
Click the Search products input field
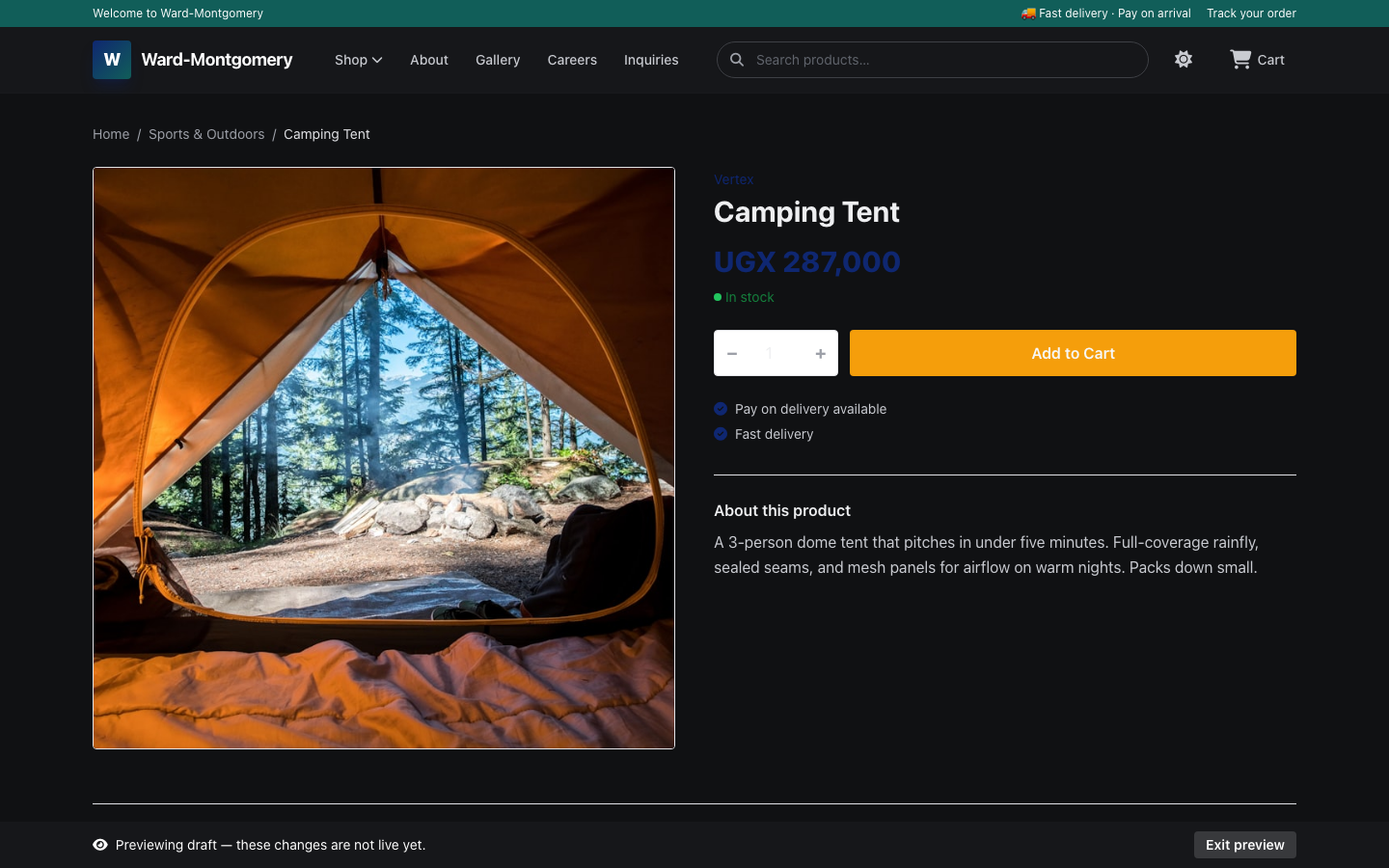coord(932,60)
